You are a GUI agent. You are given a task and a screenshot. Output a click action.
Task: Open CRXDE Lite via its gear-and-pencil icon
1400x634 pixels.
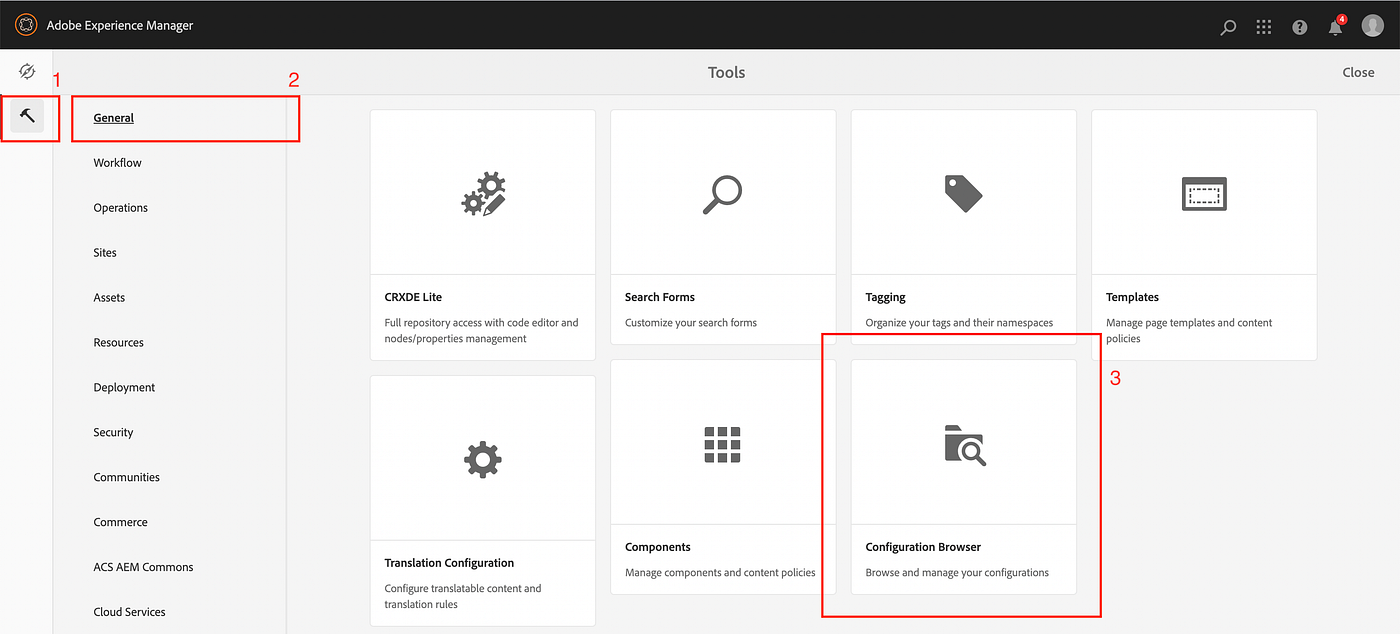pyautogui.click(x=482, y=192)
